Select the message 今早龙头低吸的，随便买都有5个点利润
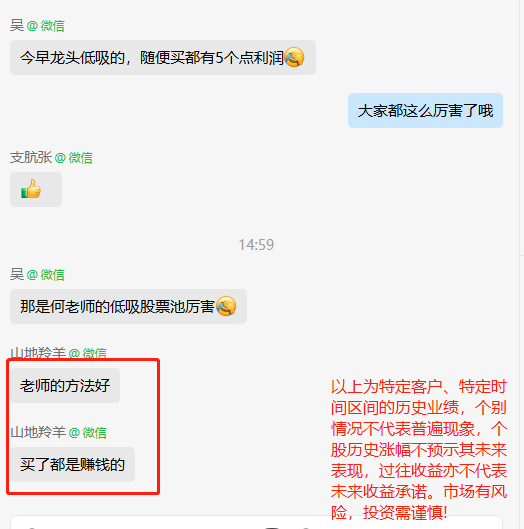The width and height of the screenshot is (524, 529). point(163,57)
